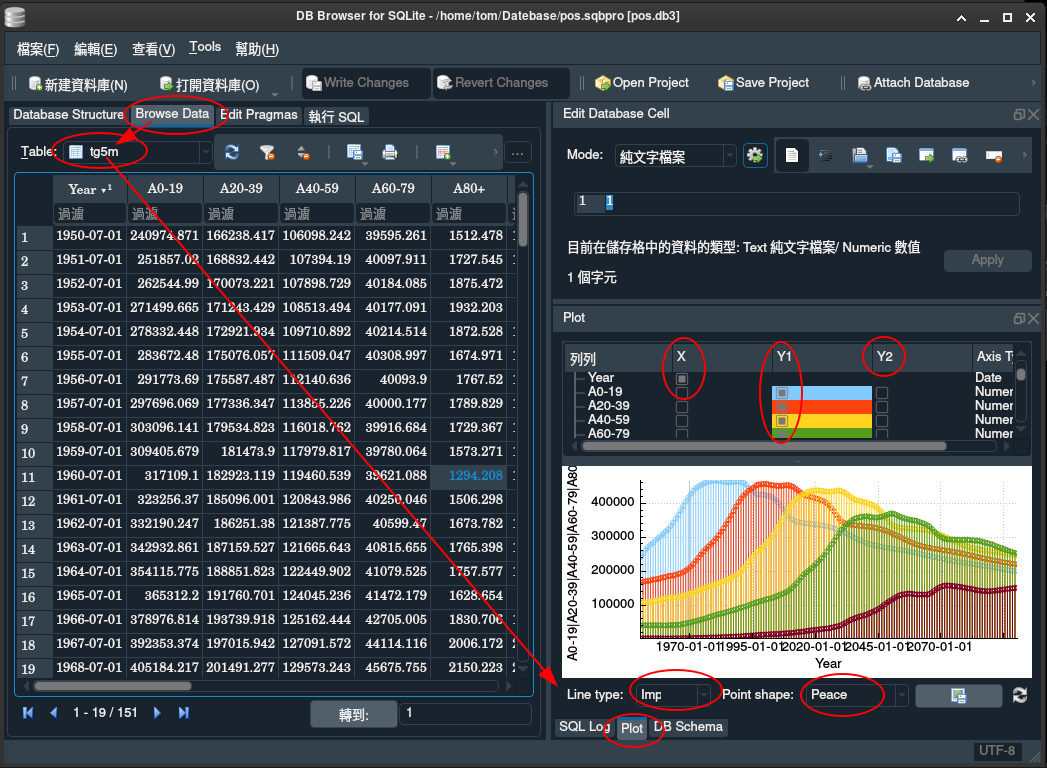Print the browsed table data
The width and height of the screenshot is (1047, 768).
(x=390, y=152)
